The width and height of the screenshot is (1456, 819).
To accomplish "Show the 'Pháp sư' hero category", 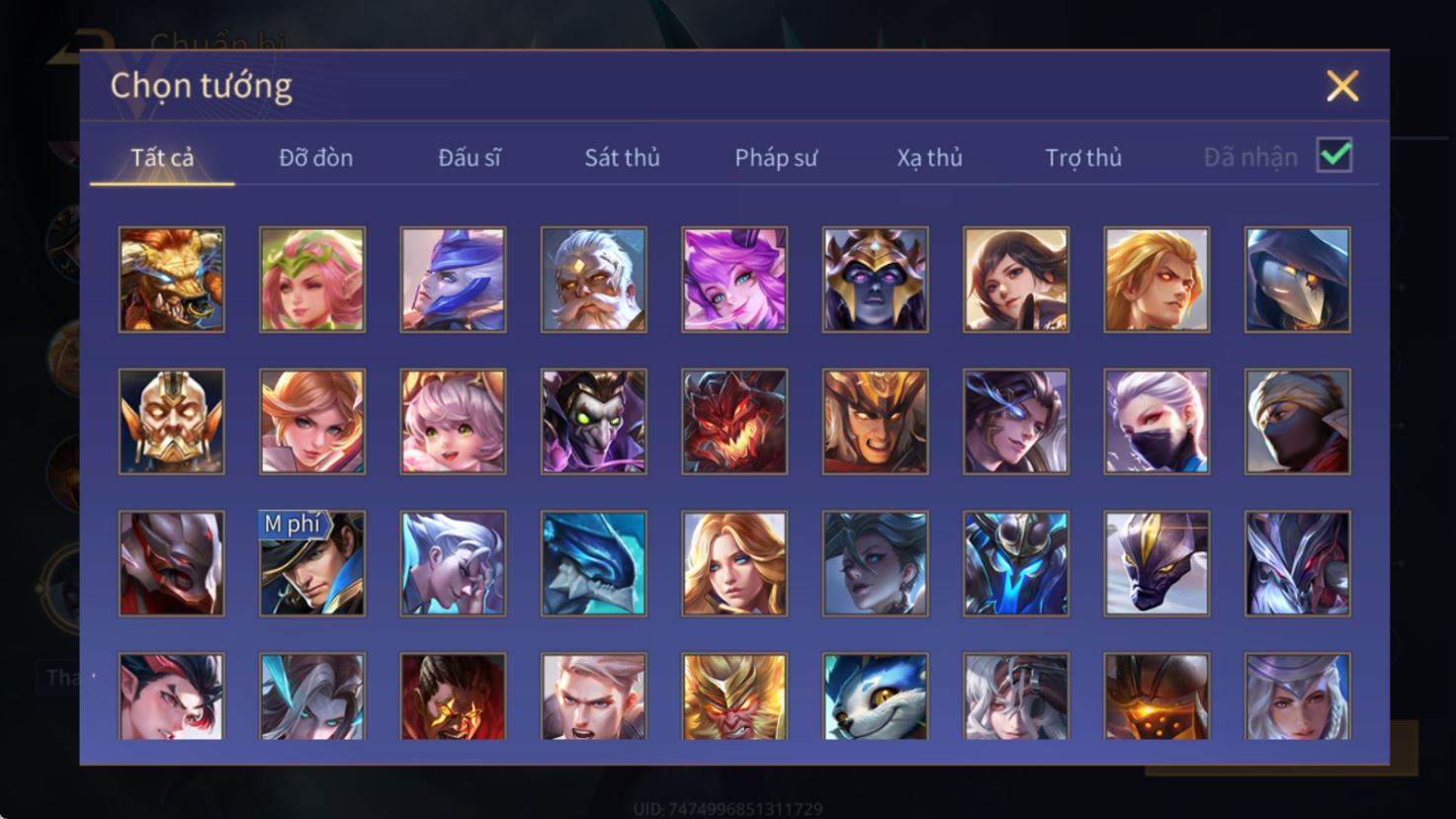I will pos(776,157).
